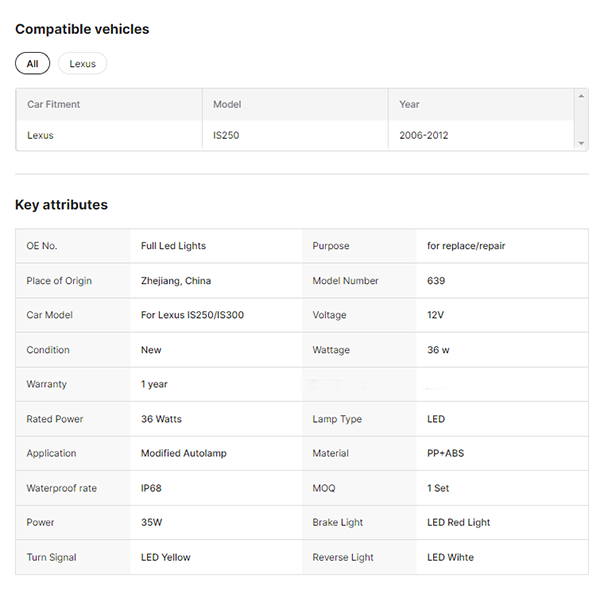Select the IS250 model cell

coord(226,135)
